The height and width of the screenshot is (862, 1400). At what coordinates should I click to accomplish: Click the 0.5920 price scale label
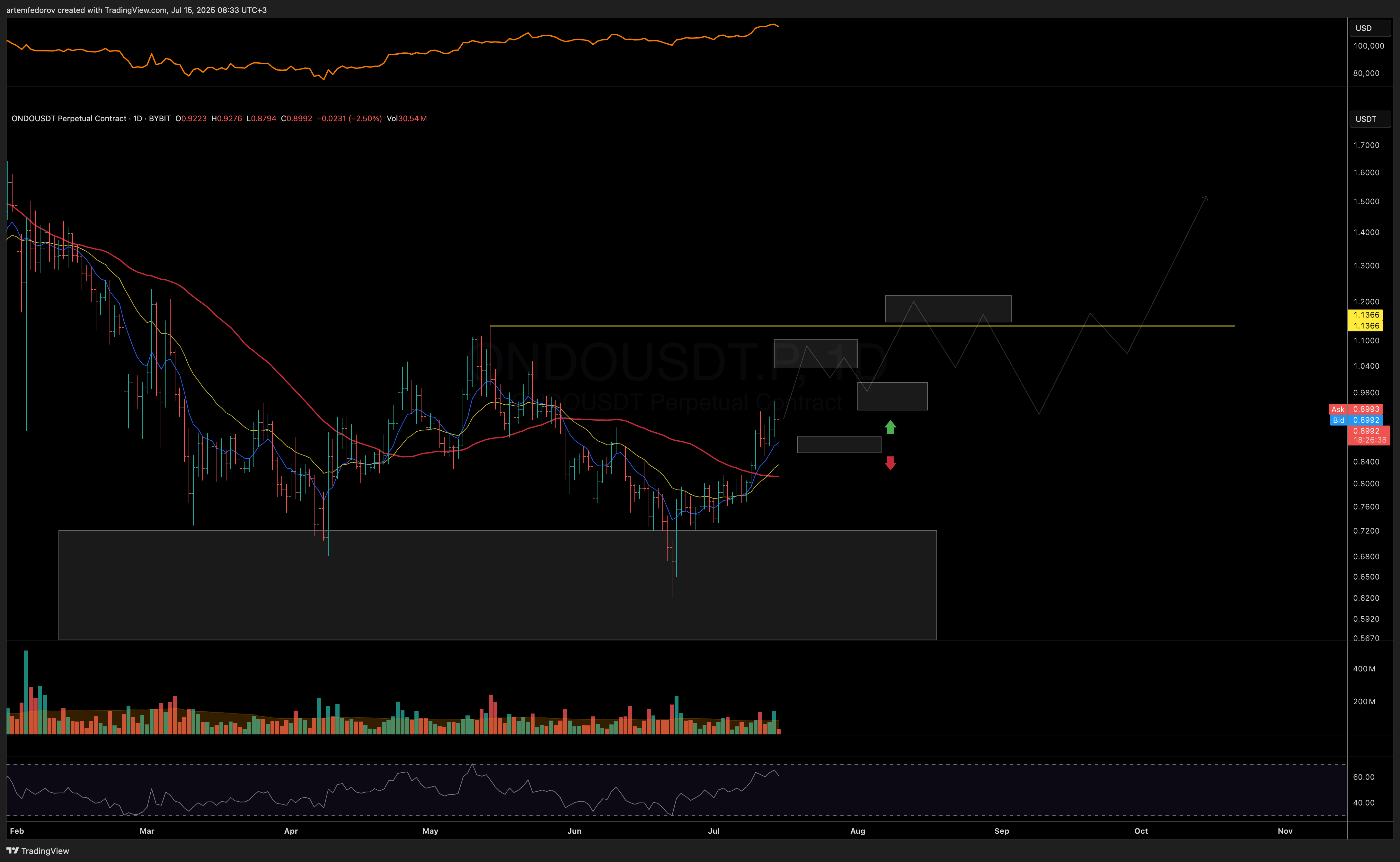1366,619
